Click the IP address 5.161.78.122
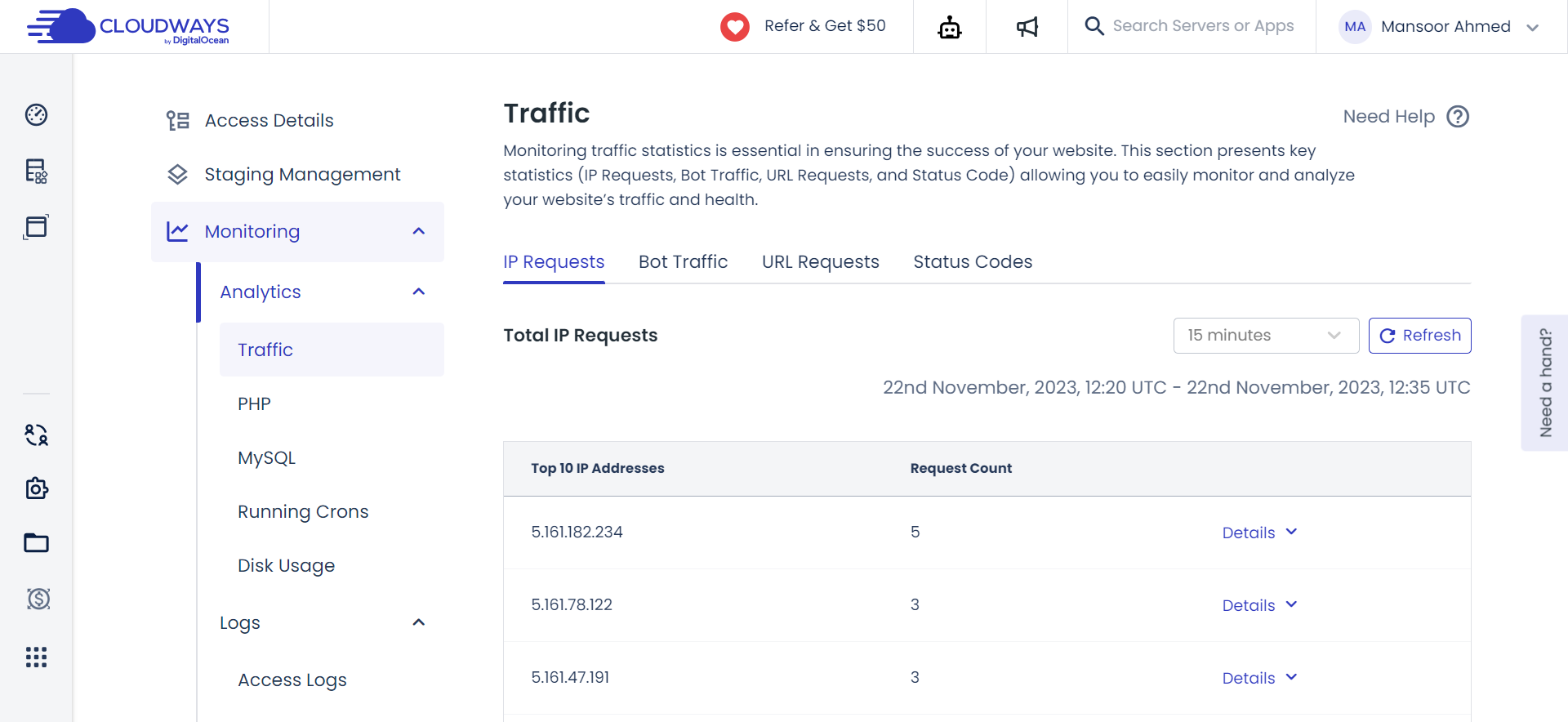 pyautogui.click(x=572, y=604)
